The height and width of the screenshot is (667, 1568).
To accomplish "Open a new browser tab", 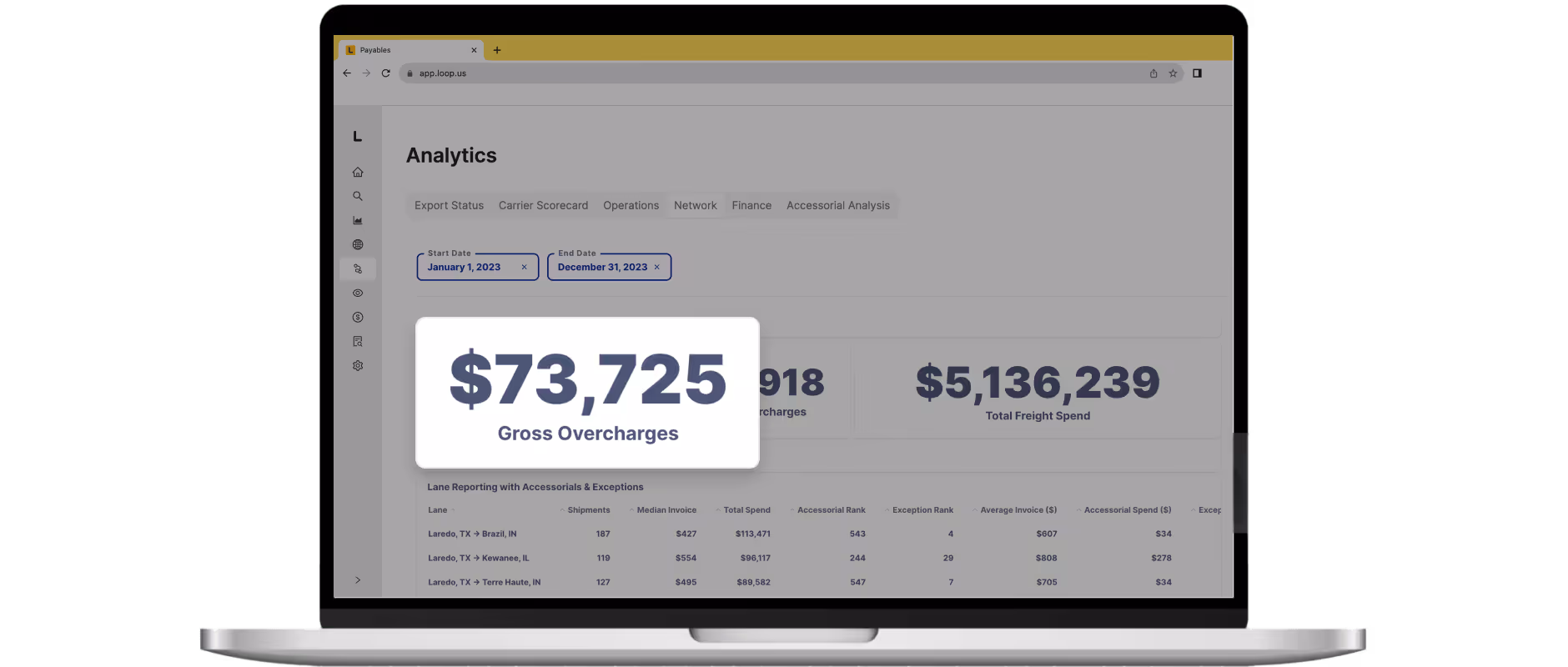I will (497, 50).
